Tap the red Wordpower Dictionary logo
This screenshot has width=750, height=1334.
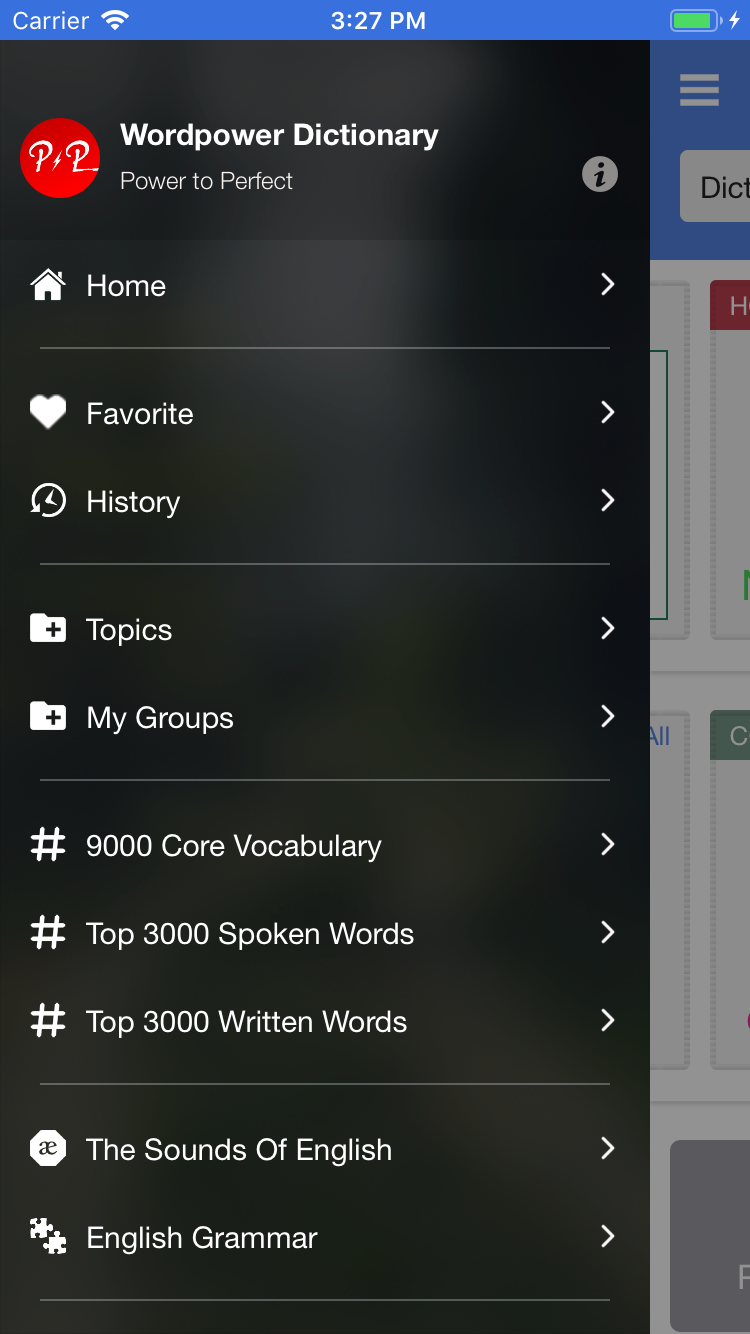(60, 158)
